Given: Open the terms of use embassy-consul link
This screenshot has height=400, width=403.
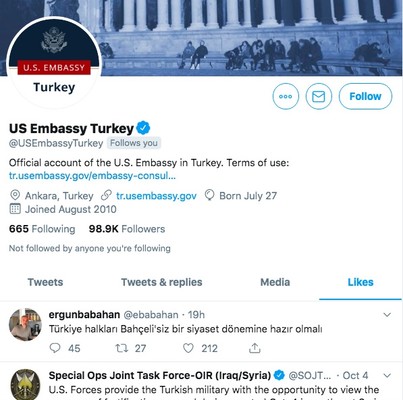Looking at the screenshot, I should coord(92,176).
